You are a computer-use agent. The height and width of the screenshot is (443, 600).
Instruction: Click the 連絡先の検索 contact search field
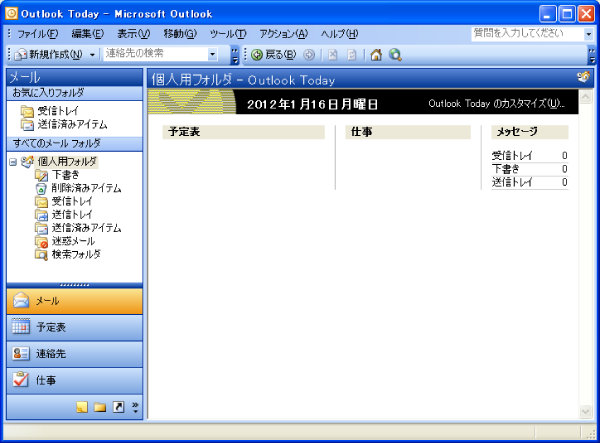coord(156,54)
